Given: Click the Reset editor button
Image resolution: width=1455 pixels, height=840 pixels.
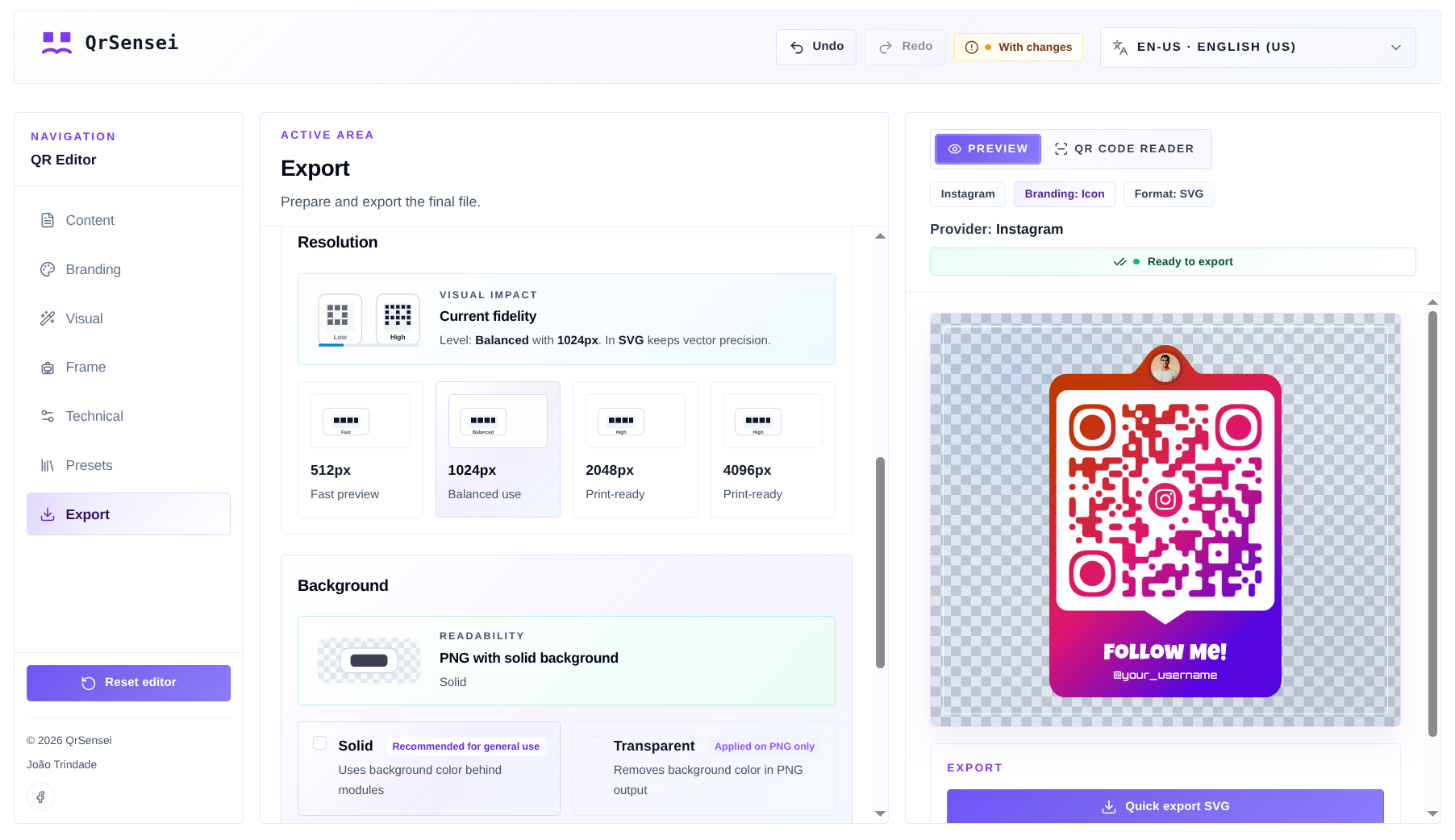Looking at the screenshot, I should coord(128,683).
